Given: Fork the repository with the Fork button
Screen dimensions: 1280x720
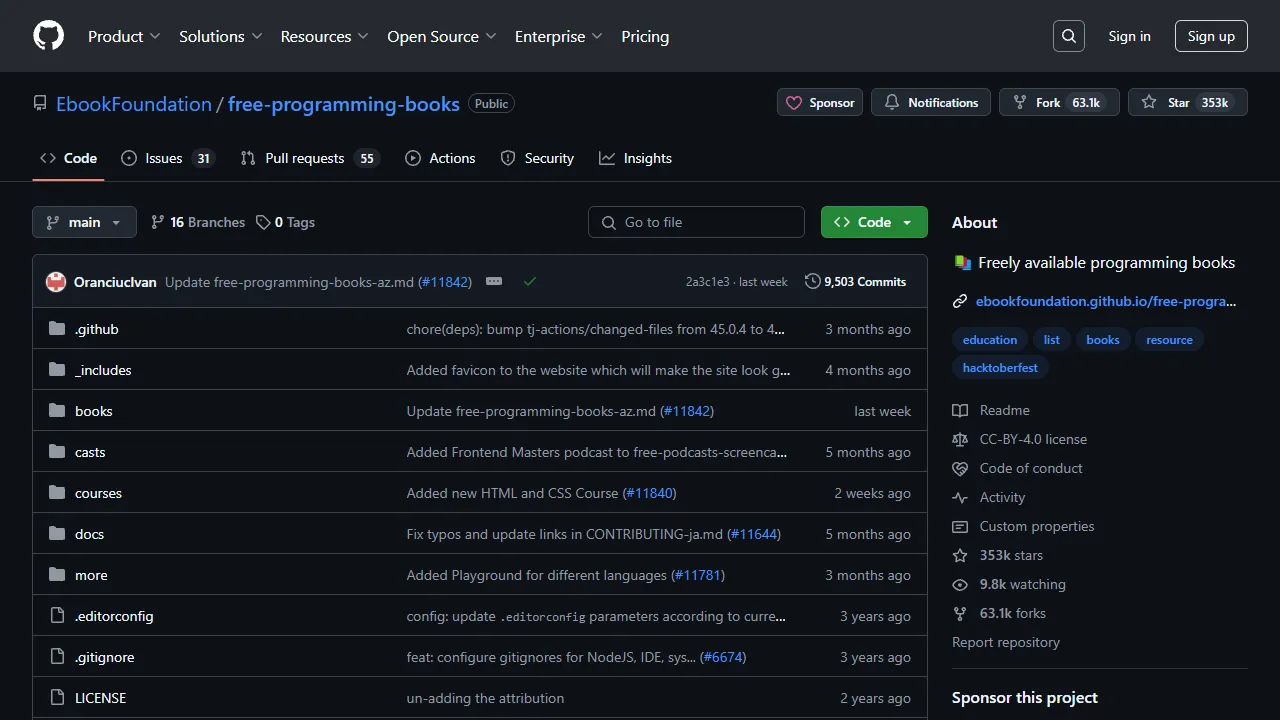Looking at the screenshot, I should click(1059, 102).
